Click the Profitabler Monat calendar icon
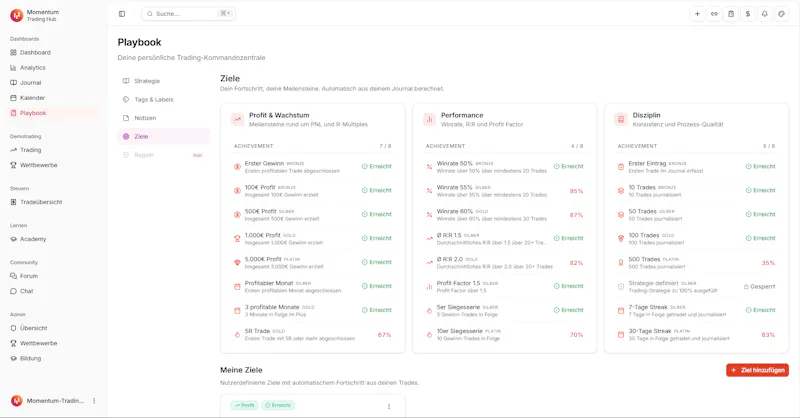The height and width of the screenshot is (418, 800). pyautogui.click(x=237, y=286)
